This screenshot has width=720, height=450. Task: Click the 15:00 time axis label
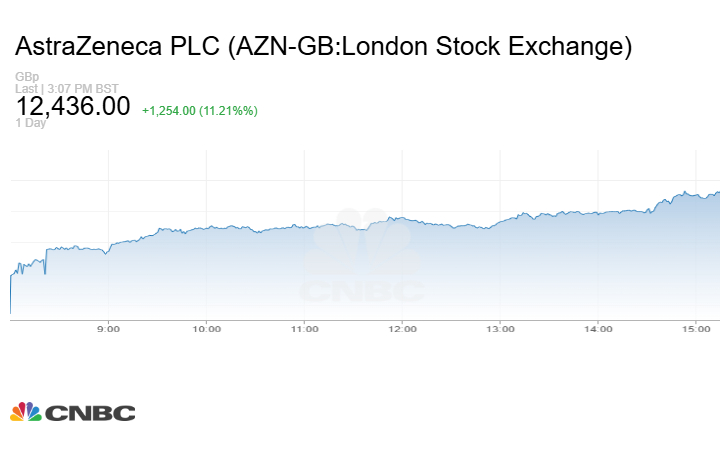coord(696,328)
